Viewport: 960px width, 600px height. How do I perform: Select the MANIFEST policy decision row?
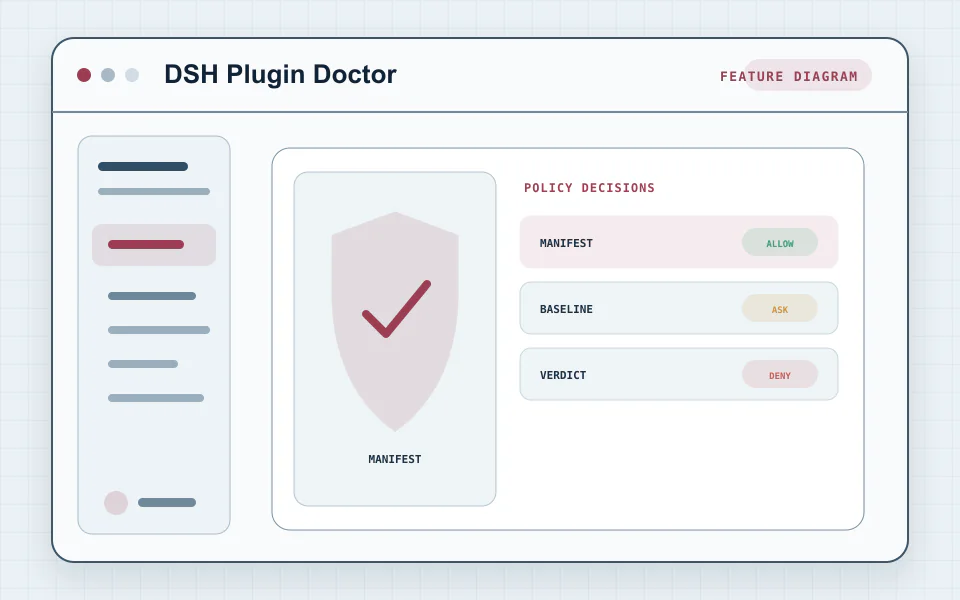click(x=678, y=242)
